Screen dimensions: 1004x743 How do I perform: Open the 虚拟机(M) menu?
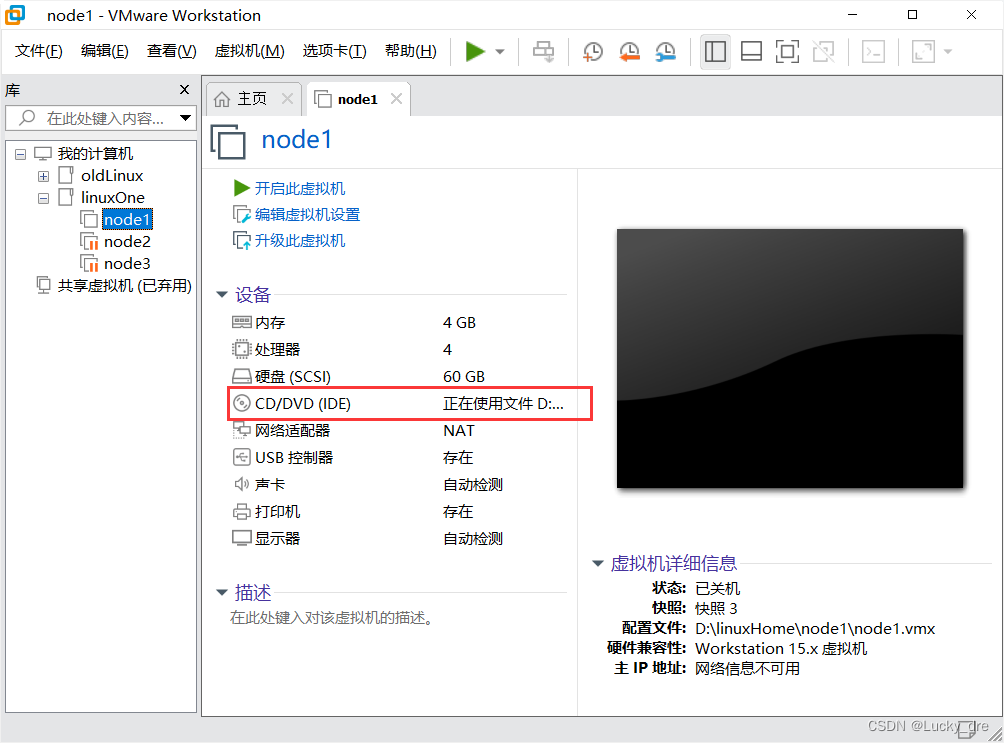pyautogui.click(x=249, y=51)
